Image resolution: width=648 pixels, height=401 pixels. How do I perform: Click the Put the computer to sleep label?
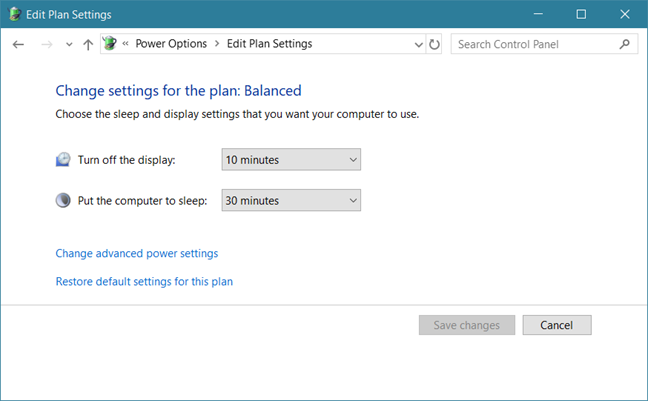point(143,201)
